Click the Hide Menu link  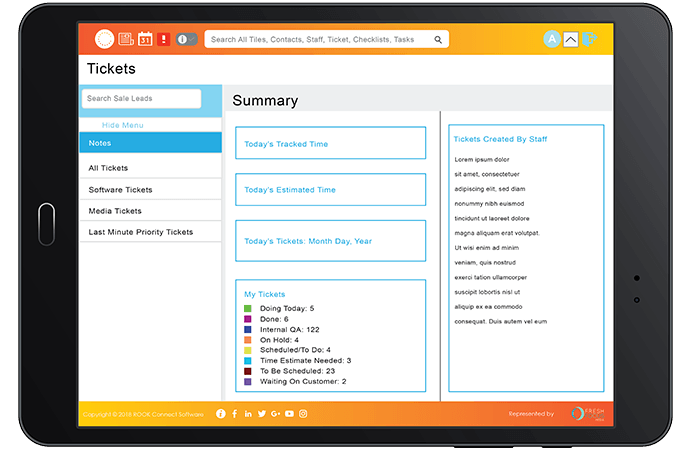coord(123,125)
